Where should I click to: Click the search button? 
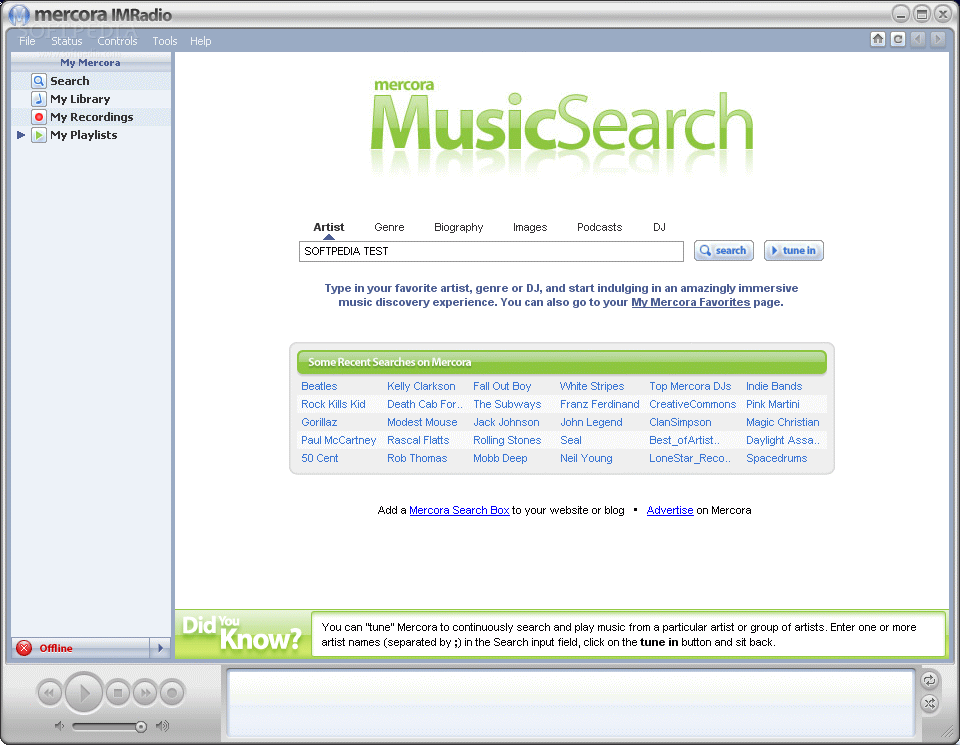(724, 250)
